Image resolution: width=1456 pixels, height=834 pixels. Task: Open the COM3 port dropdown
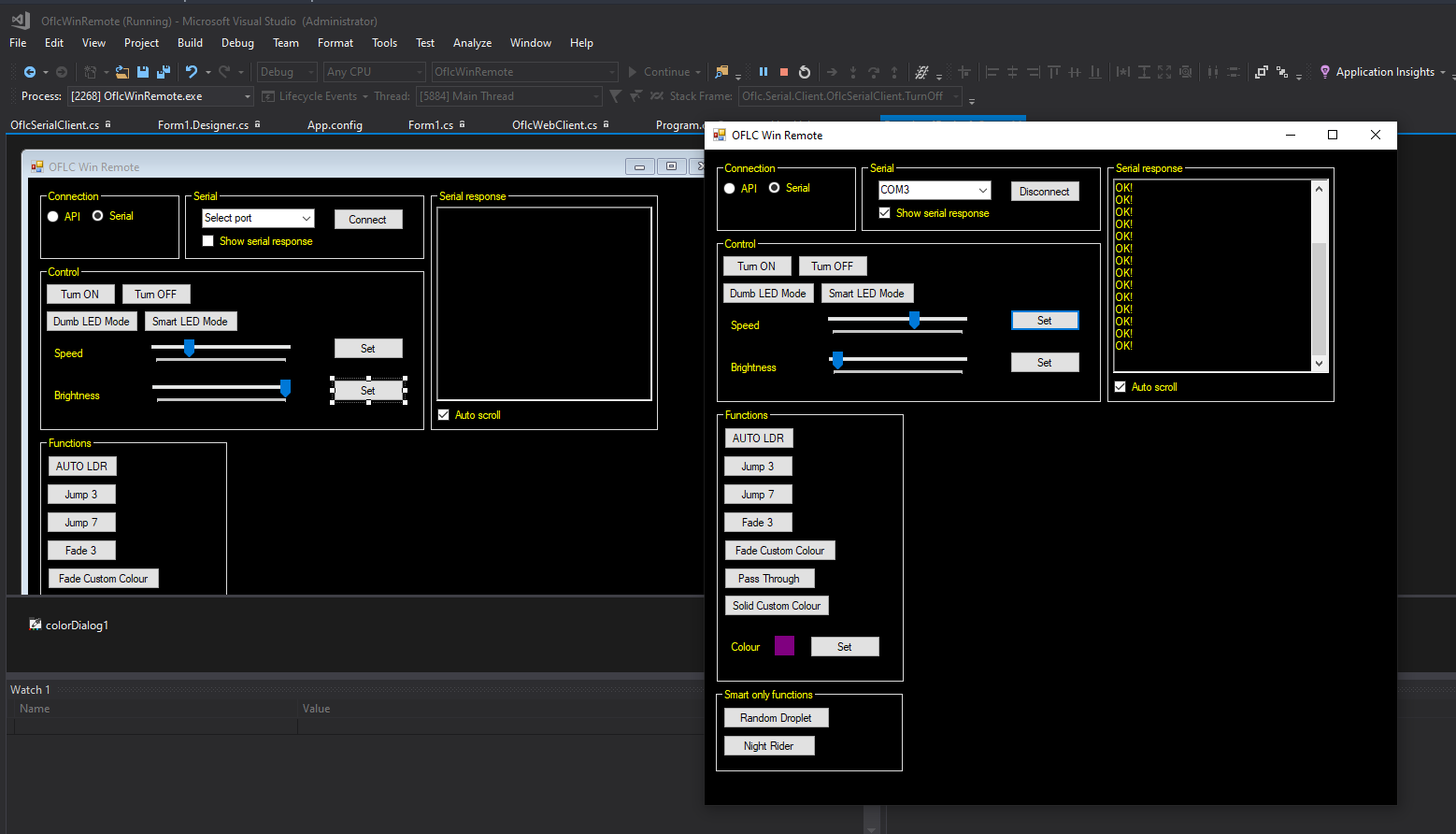[983, 190]
